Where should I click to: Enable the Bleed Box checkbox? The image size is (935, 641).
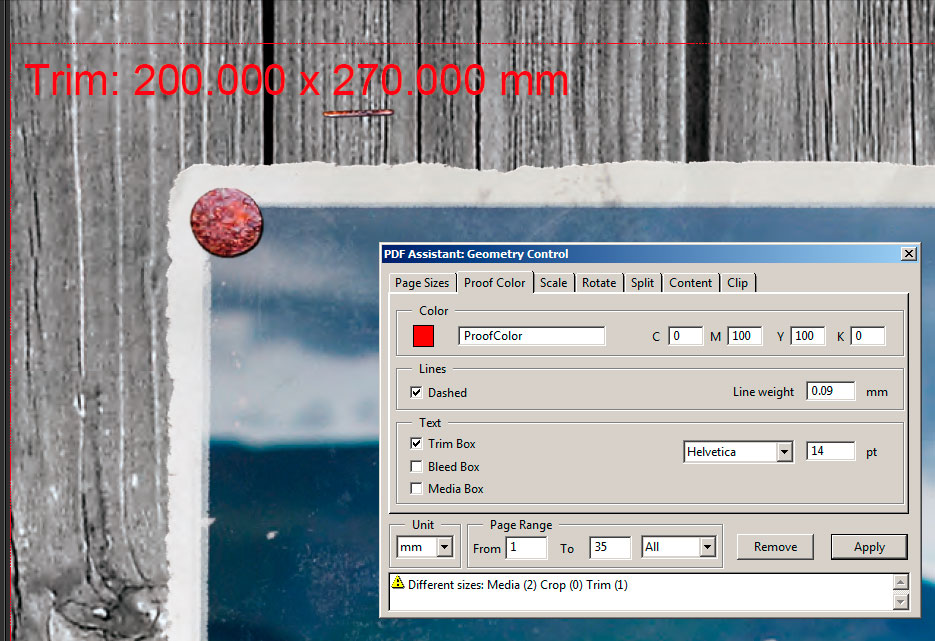coord(416,466)
